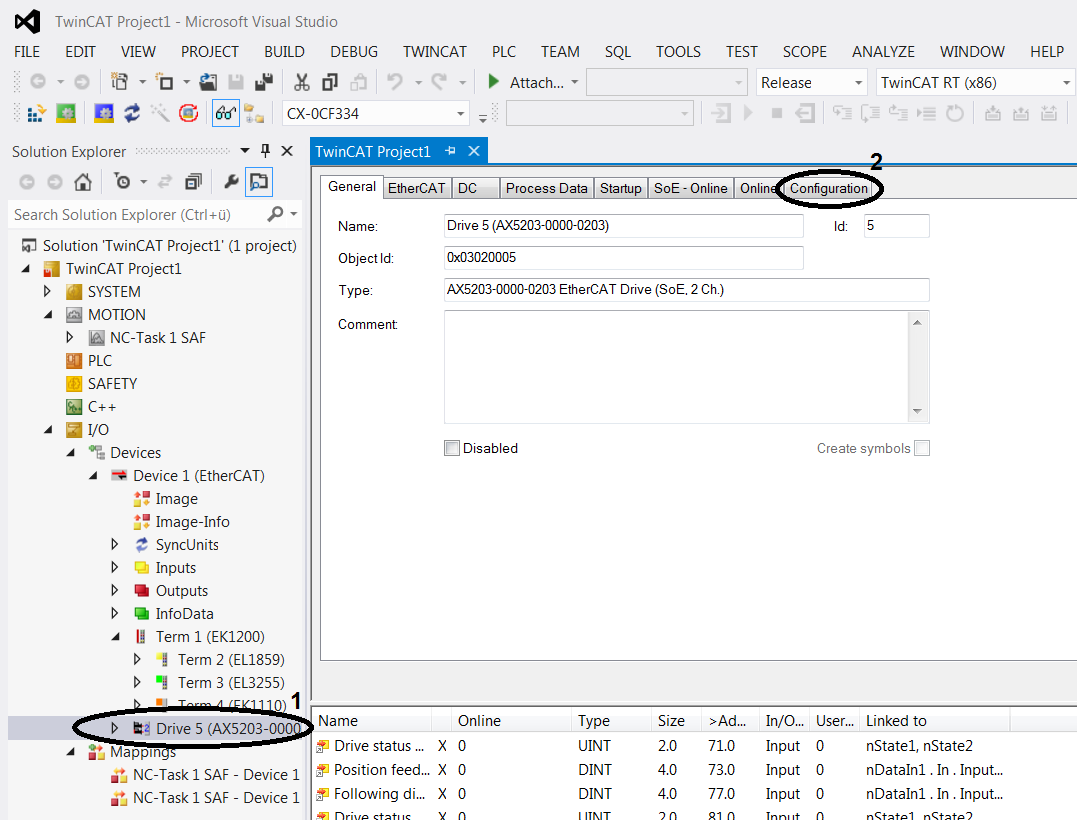The height and width of the screenshot is (820, 1077).
Task: Expand the NC-Task 1 SAF node
Action: [x=70, y=337]
